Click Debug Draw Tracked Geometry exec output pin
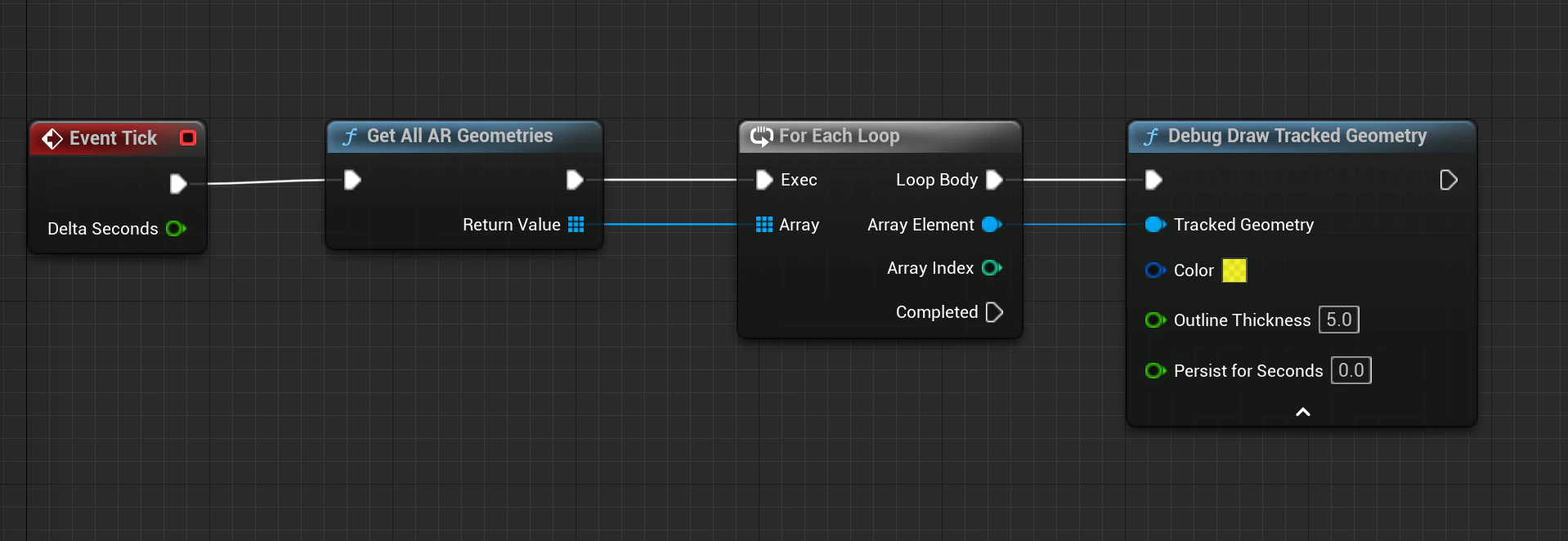This screenshot has height=541, width=1568. click(1449, 180)
